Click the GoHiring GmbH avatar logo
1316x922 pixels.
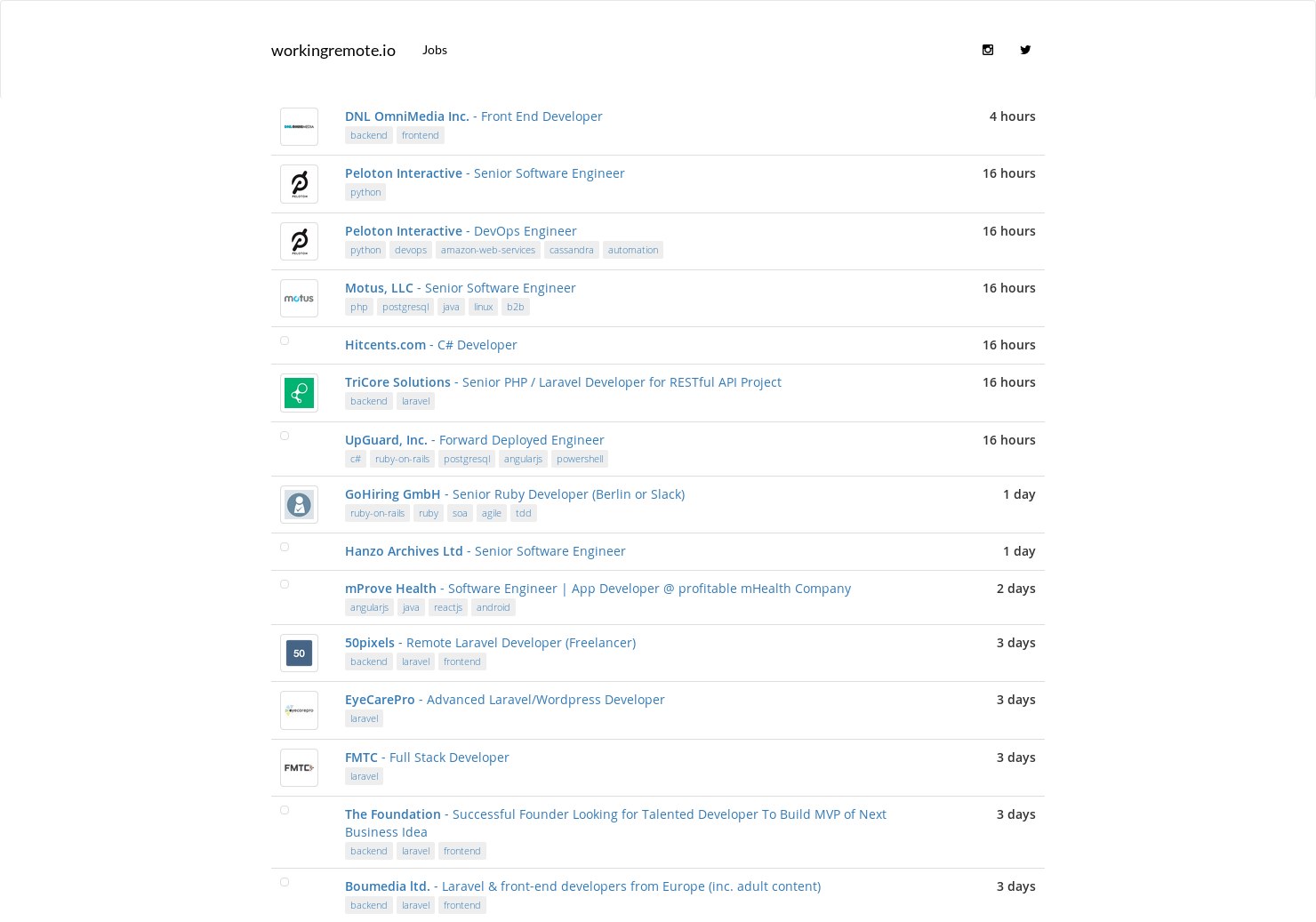pos(299,504)
